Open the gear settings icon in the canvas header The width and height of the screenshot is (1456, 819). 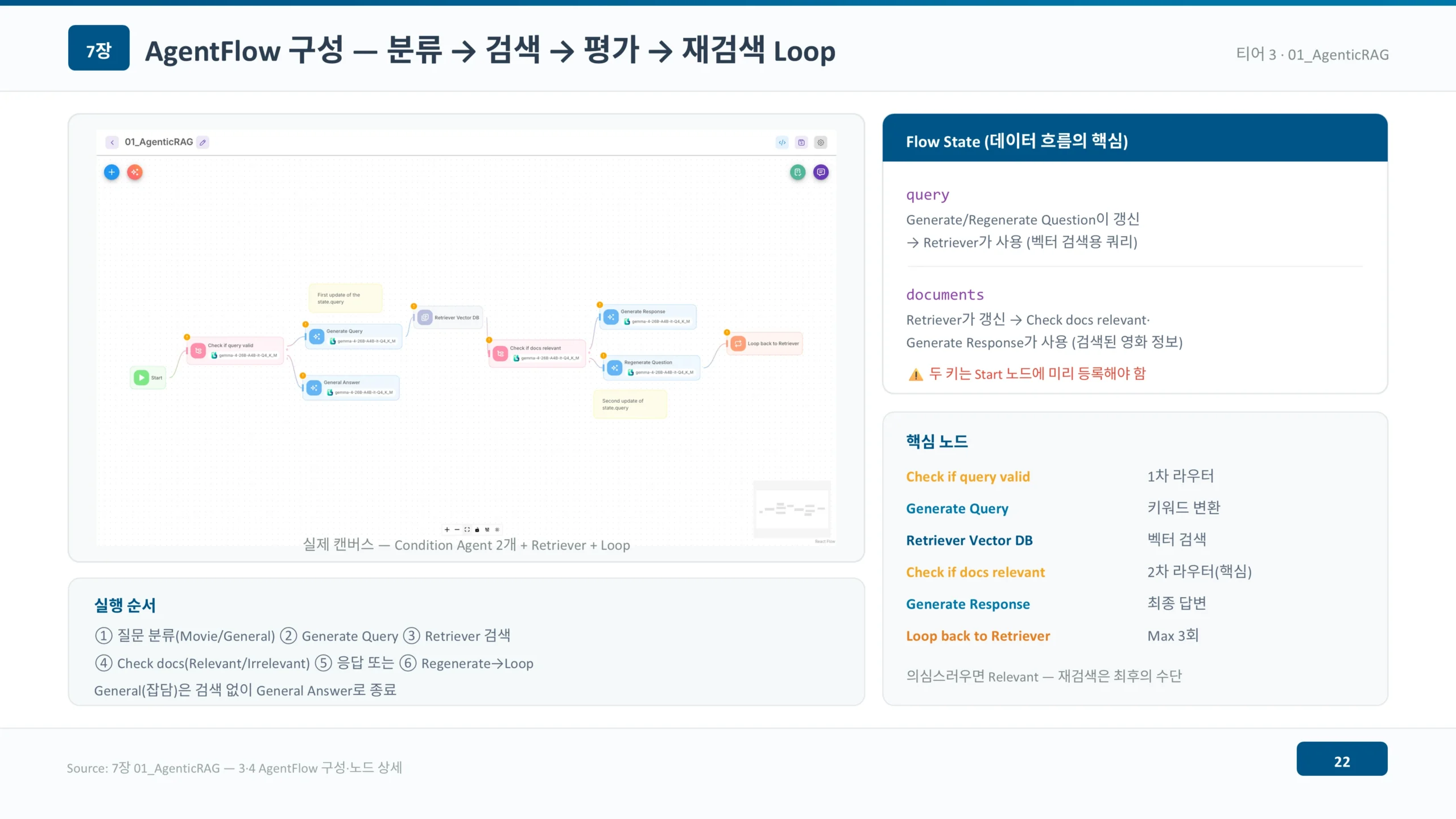821,143
